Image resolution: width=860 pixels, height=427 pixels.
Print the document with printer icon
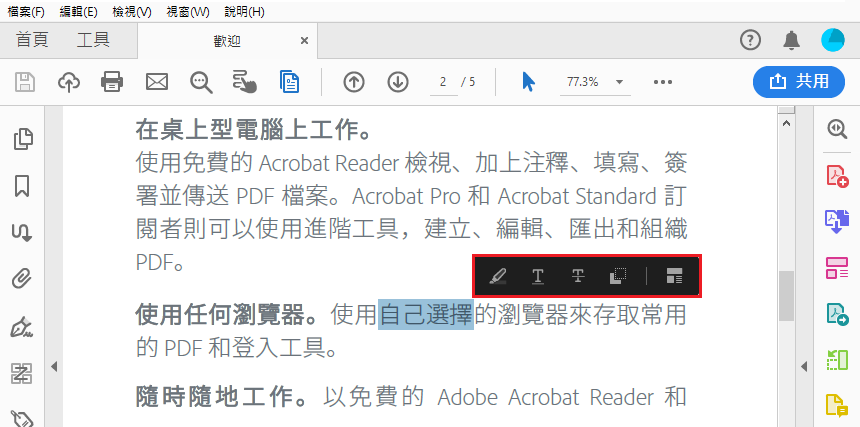[112, 82]
